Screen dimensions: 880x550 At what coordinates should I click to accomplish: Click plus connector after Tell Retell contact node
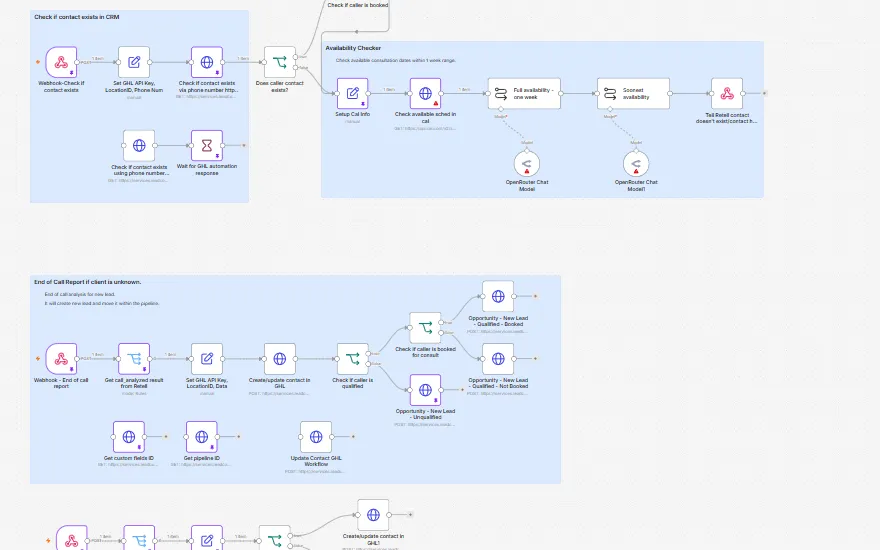click(x=764, y=93)
